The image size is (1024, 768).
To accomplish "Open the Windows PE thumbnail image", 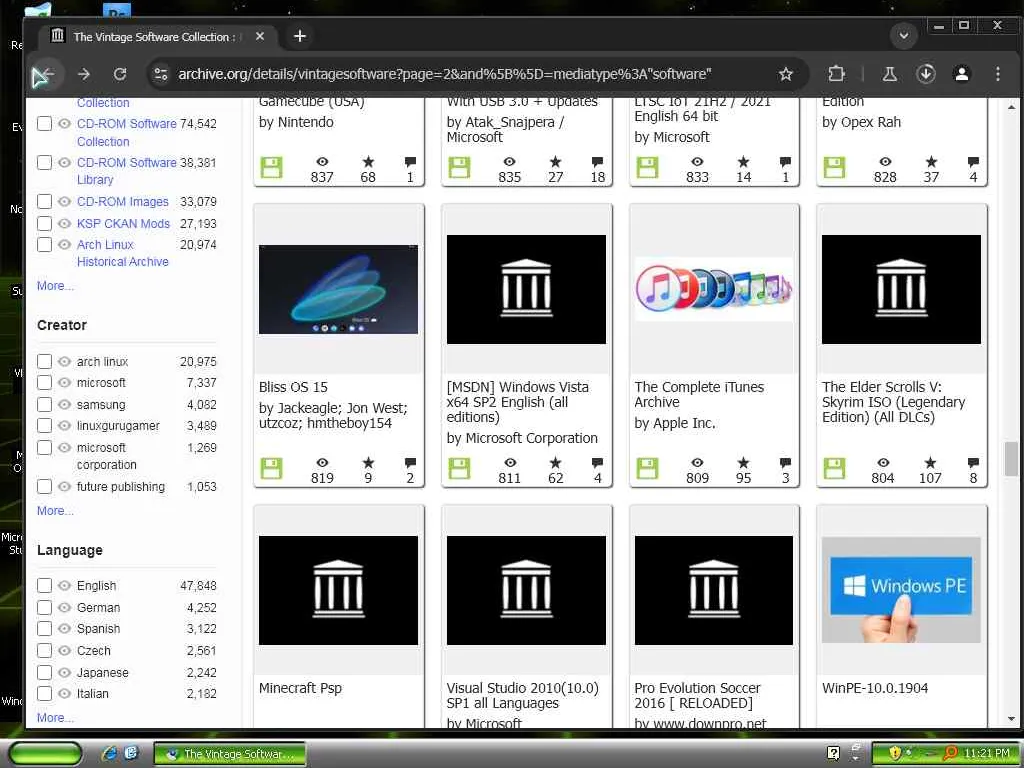I will tap(901, 590).
